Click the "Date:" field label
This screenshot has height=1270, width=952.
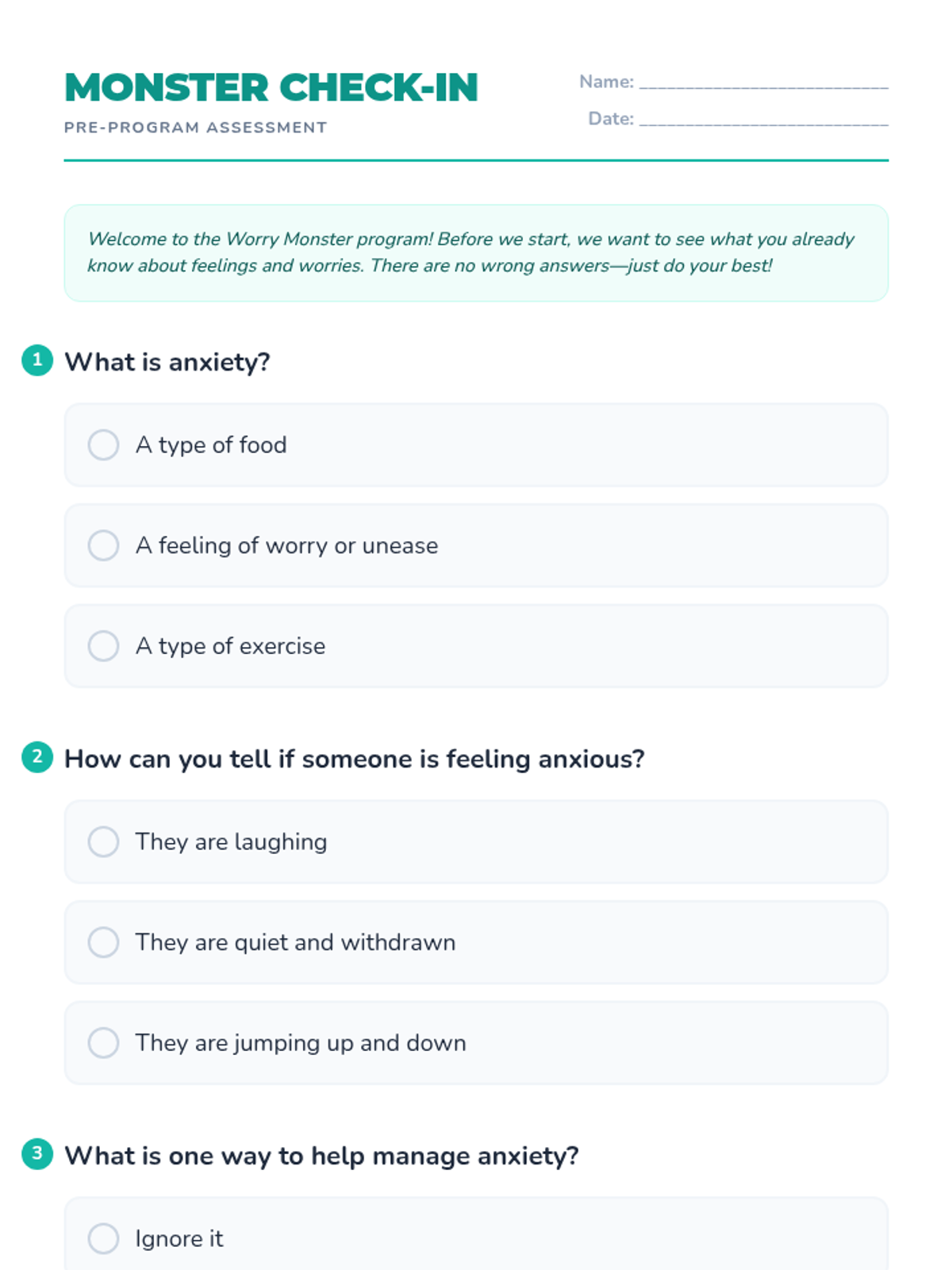coord(611,119)
